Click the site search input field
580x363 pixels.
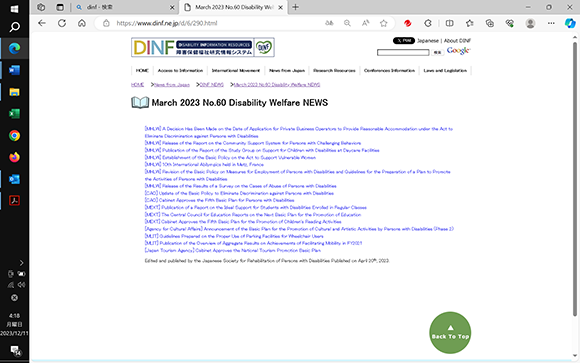coord(403,53)
